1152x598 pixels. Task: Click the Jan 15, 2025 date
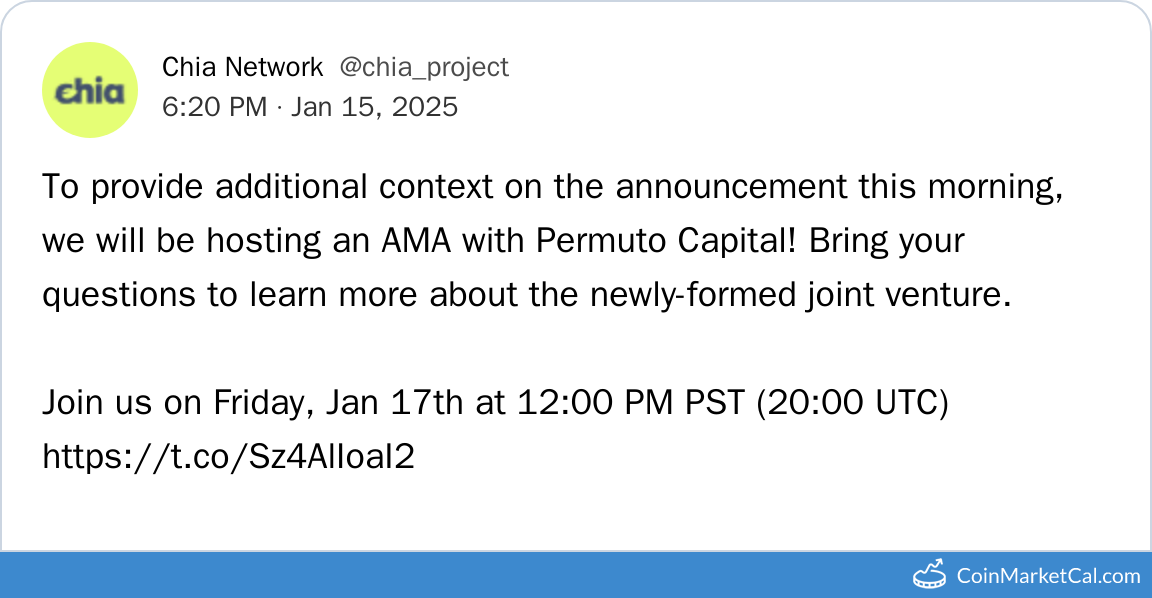tap(374, 106)
